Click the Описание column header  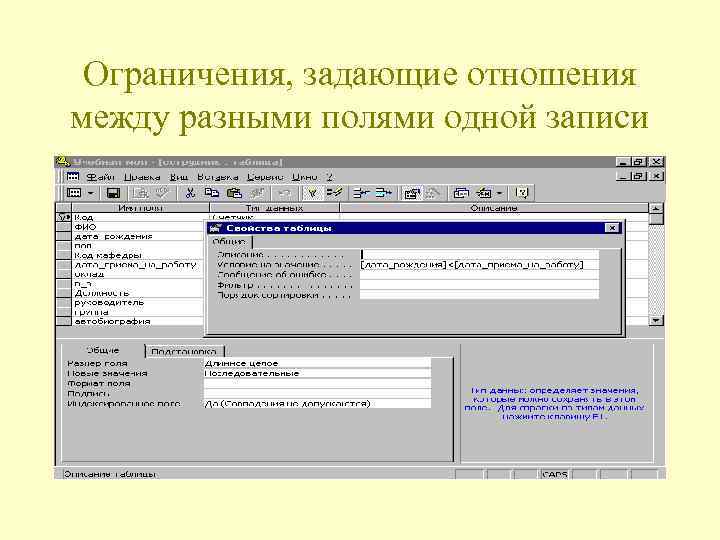click(x=494, y=208)
